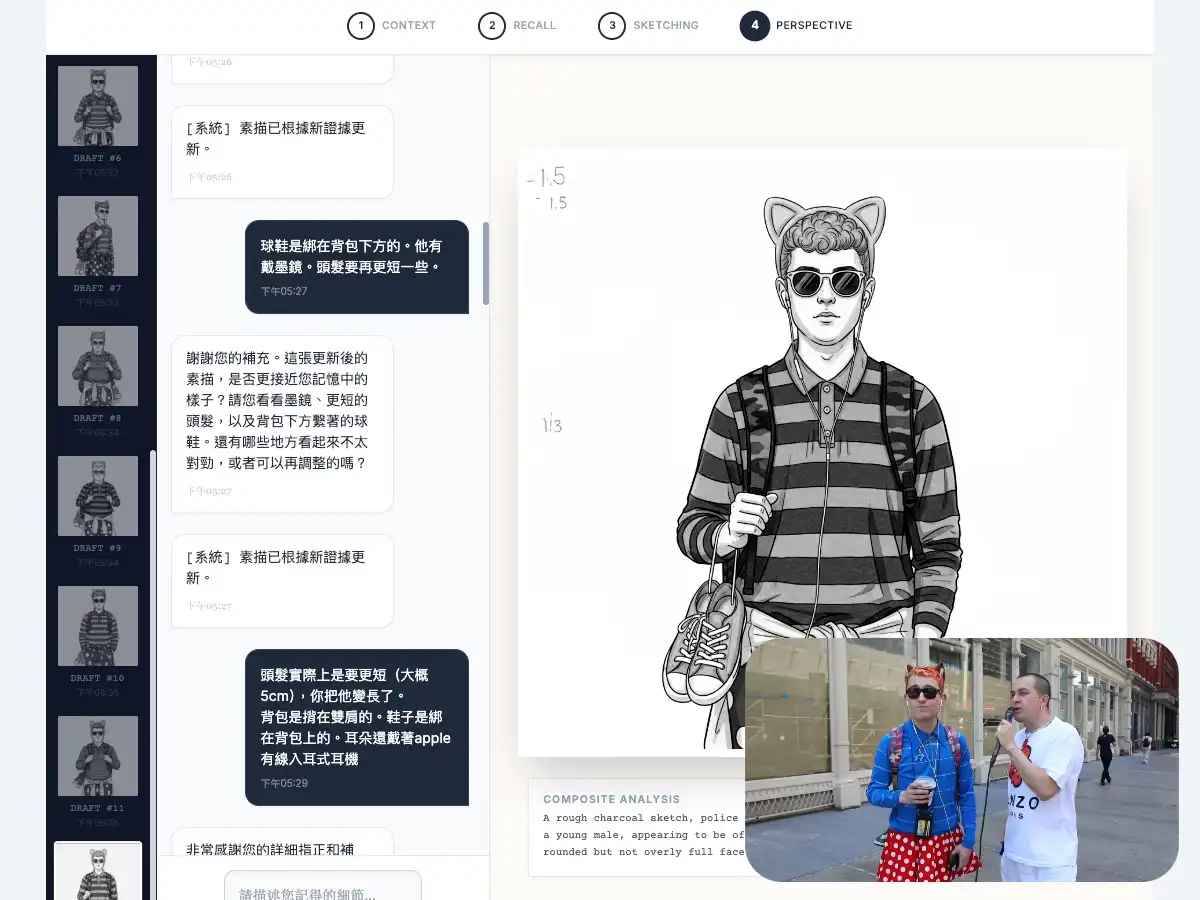Open Draft #9 thumbnail
This screenshot has height=900, width=1200.
point(98,496)
